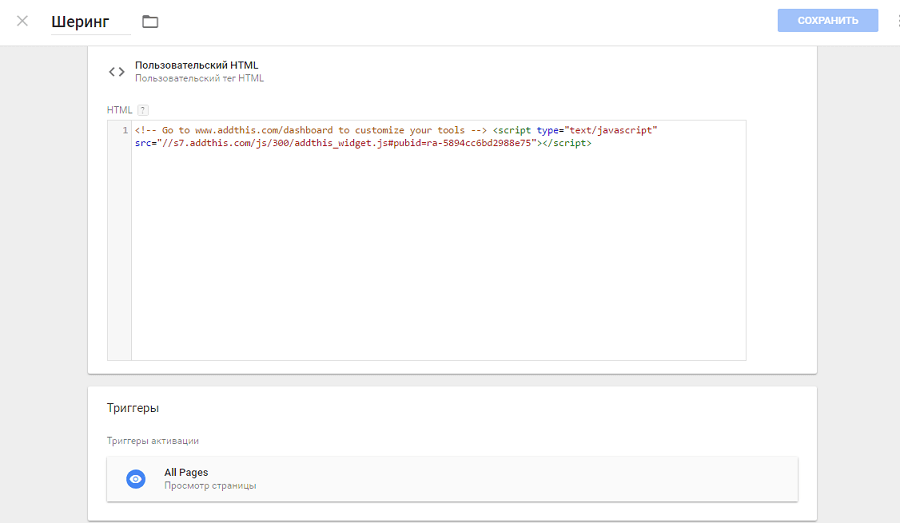Click the angle-brackets Custom HTML tag icon

[x=117, y=72]
